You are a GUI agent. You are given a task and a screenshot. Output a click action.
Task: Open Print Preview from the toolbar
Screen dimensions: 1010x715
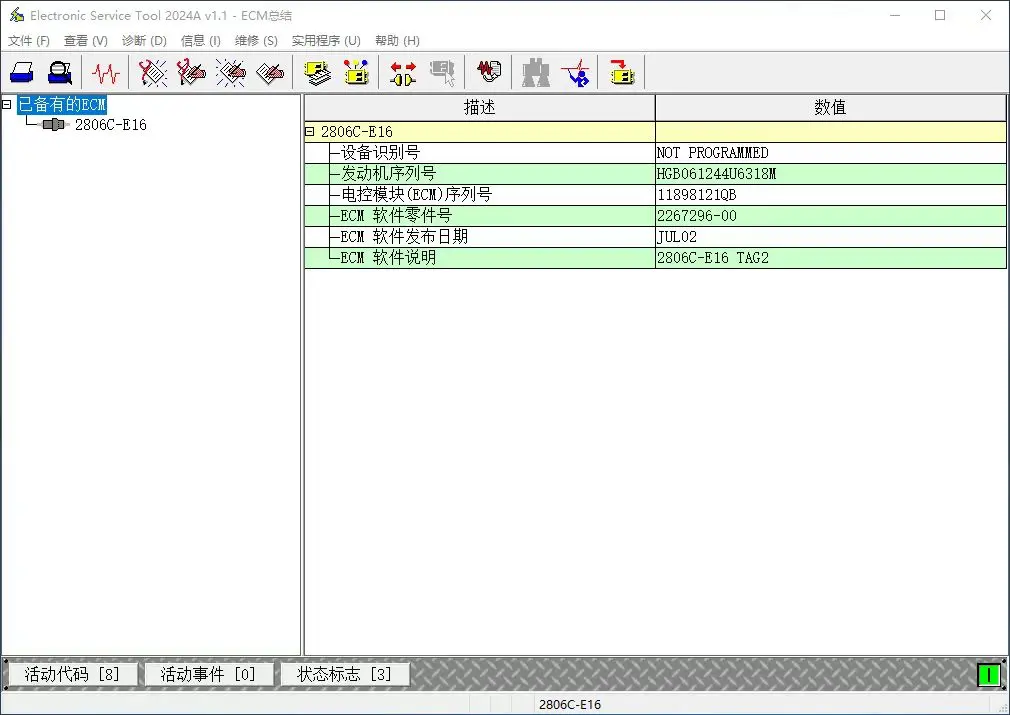(x=60, y=72)
